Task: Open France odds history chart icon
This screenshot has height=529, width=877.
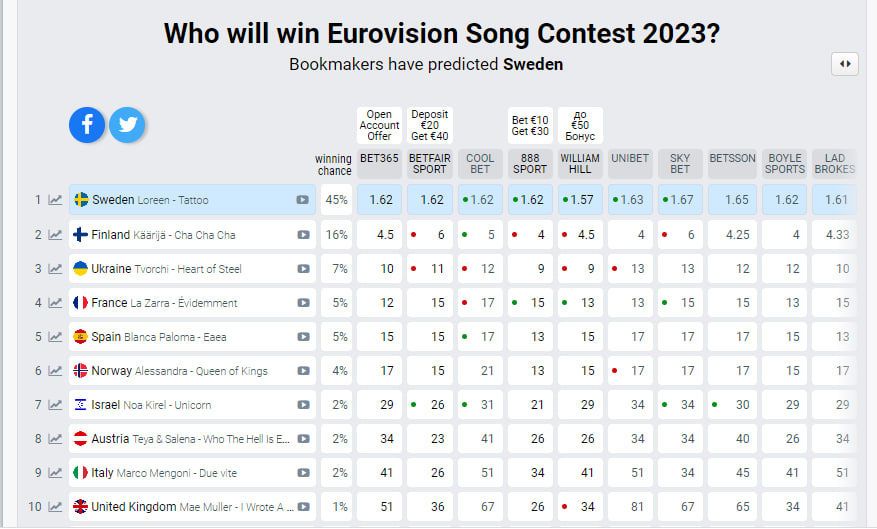Action: [55, 303]
